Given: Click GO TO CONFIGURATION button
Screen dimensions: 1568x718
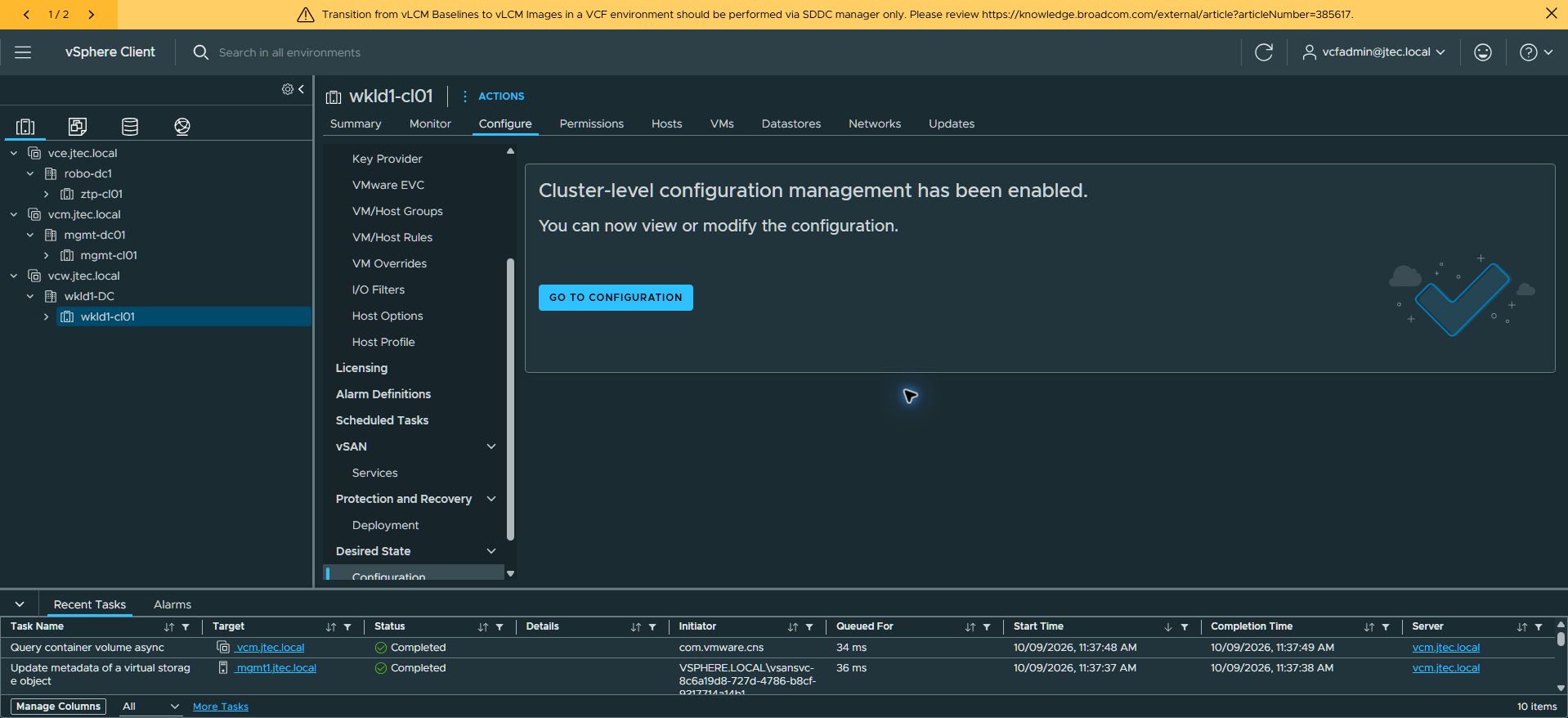Looking at the screenshot, I should click(x=616, y=298).
